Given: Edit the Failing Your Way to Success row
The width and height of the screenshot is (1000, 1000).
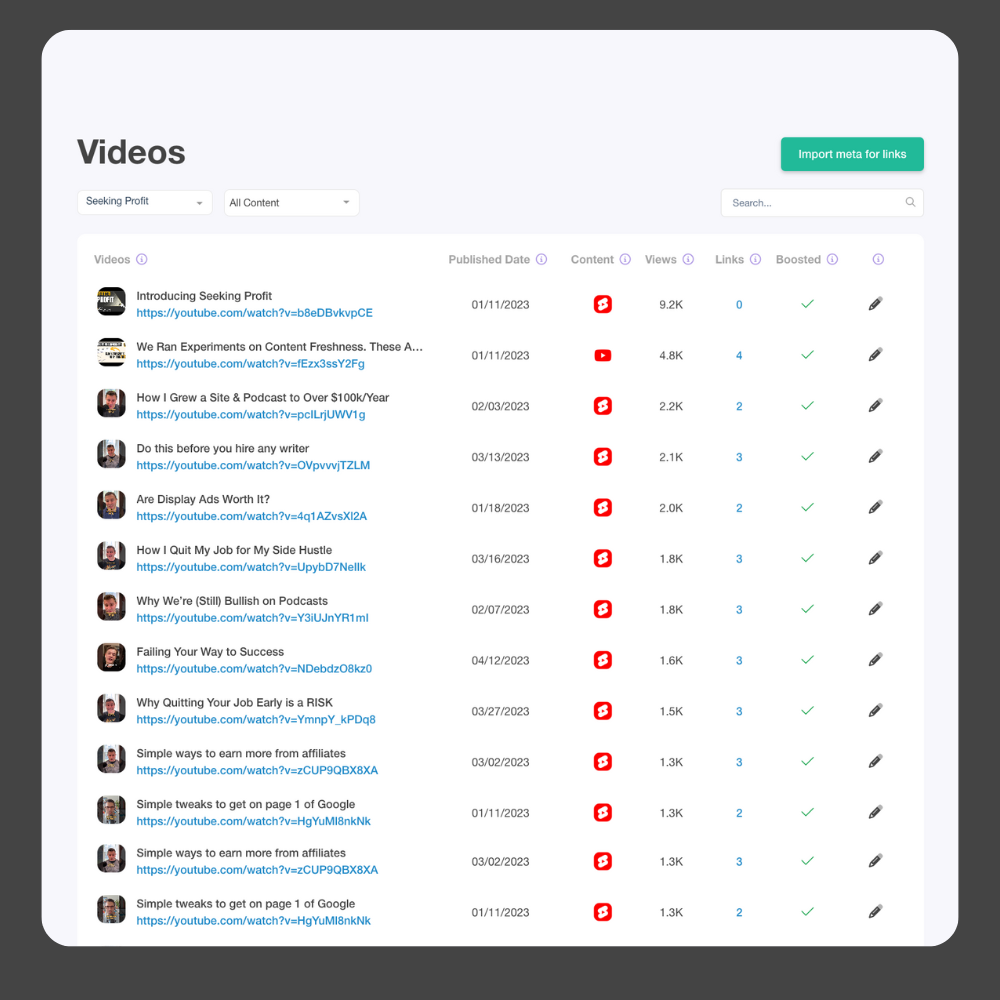Looking at the screenshot, I should click(875, 659).
